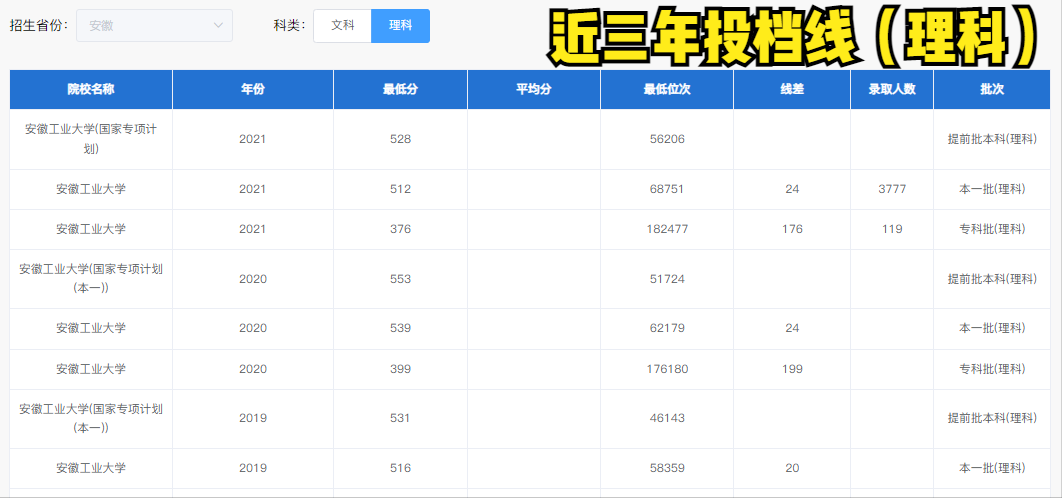Click the line difference cell 176
1062x498 pixels.
[792, 229]
